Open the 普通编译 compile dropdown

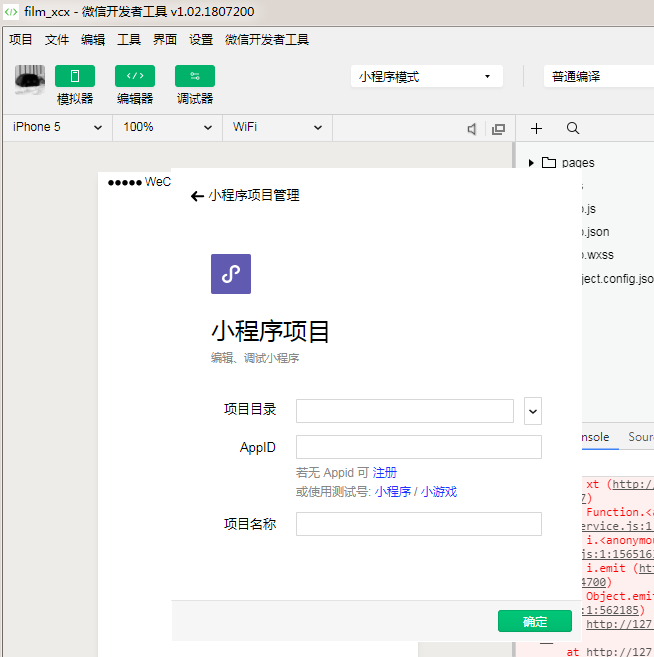[x=599, y=76]
